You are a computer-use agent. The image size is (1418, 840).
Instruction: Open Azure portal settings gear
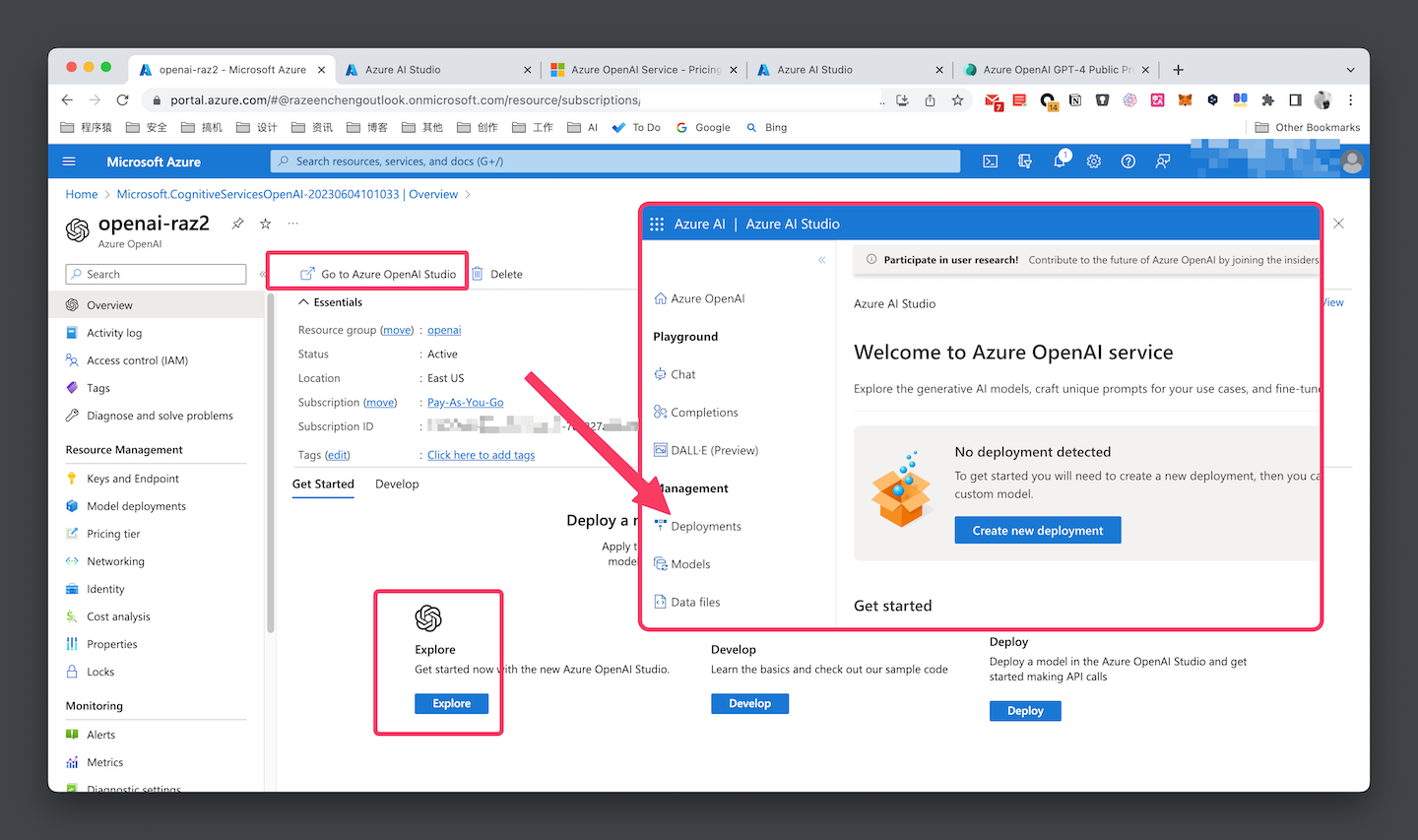[1094, 162]
